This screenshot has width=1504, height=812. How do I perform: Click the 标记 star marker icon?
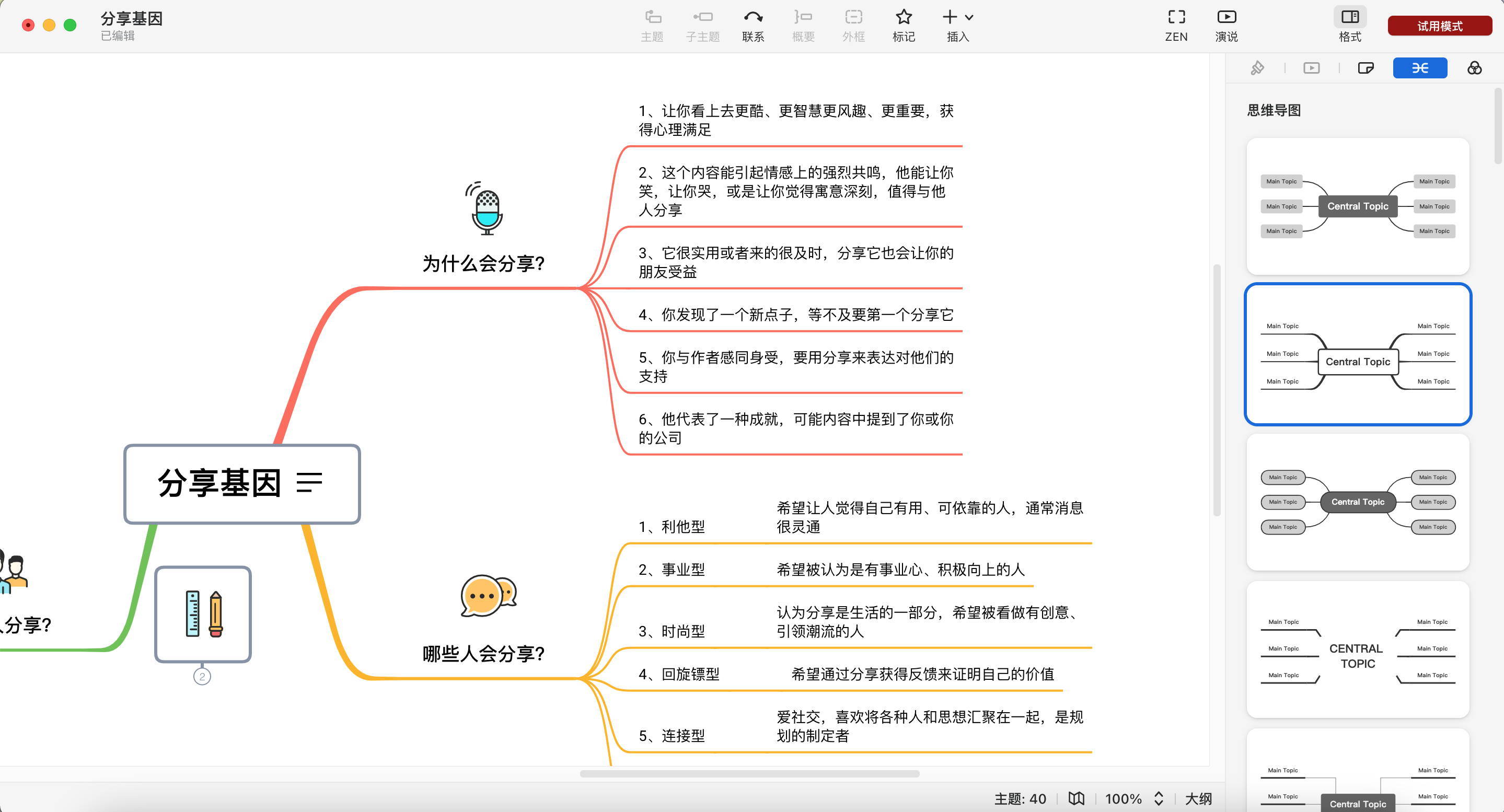coord(903,18)
